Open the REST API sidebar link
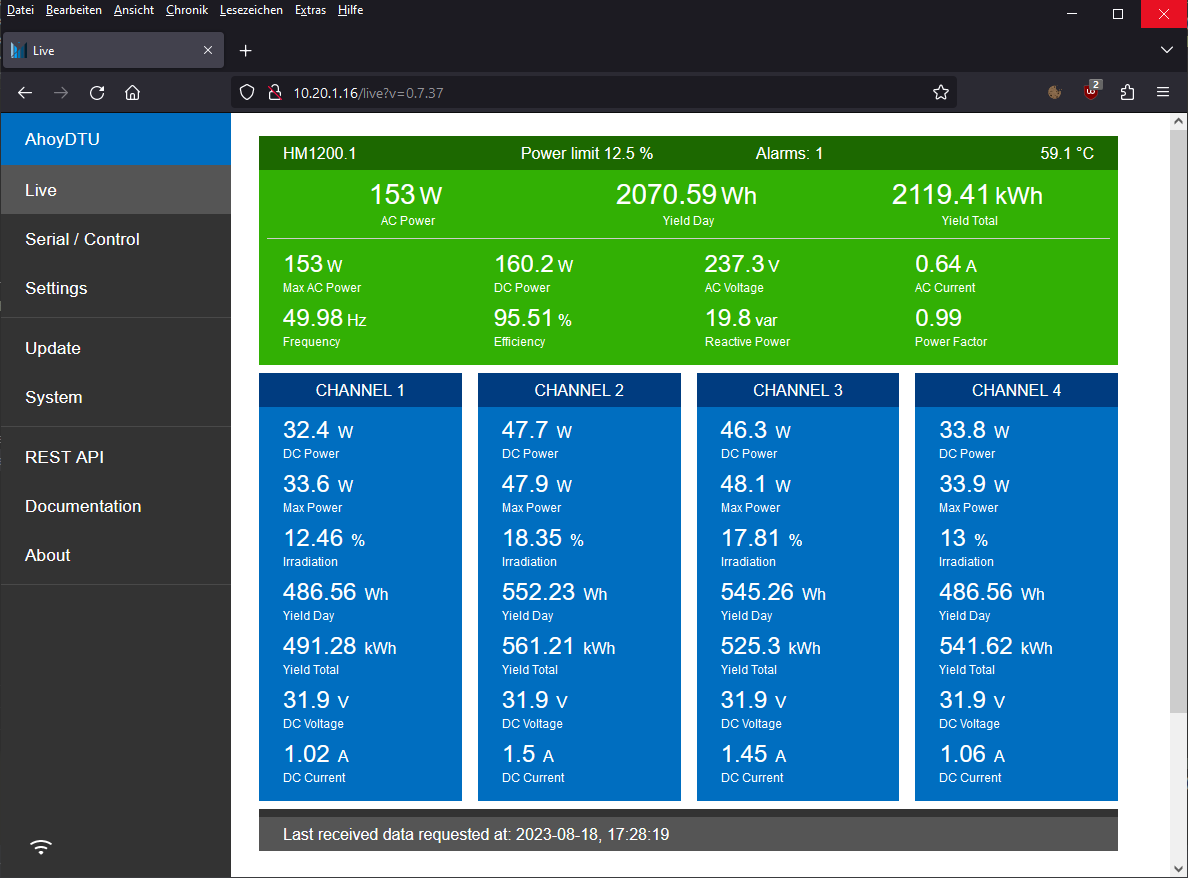This screenshot has width=1188, height=878. tap(64, 457)
